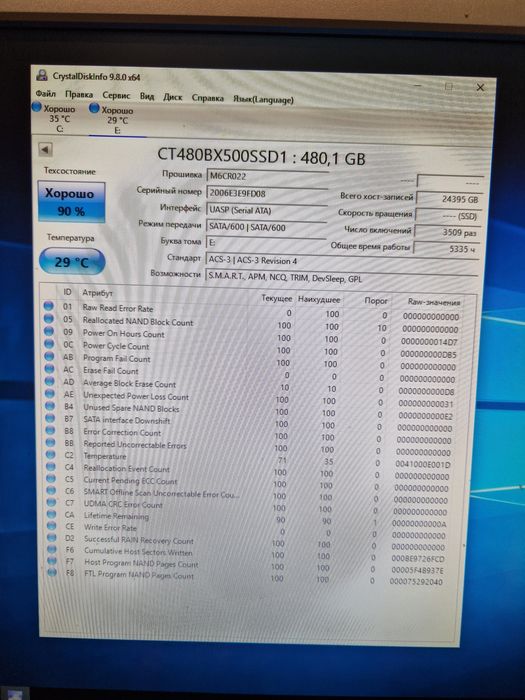Click the status icon for Raw Read Error Rate
525x700 pixels.
click(49, 306)
